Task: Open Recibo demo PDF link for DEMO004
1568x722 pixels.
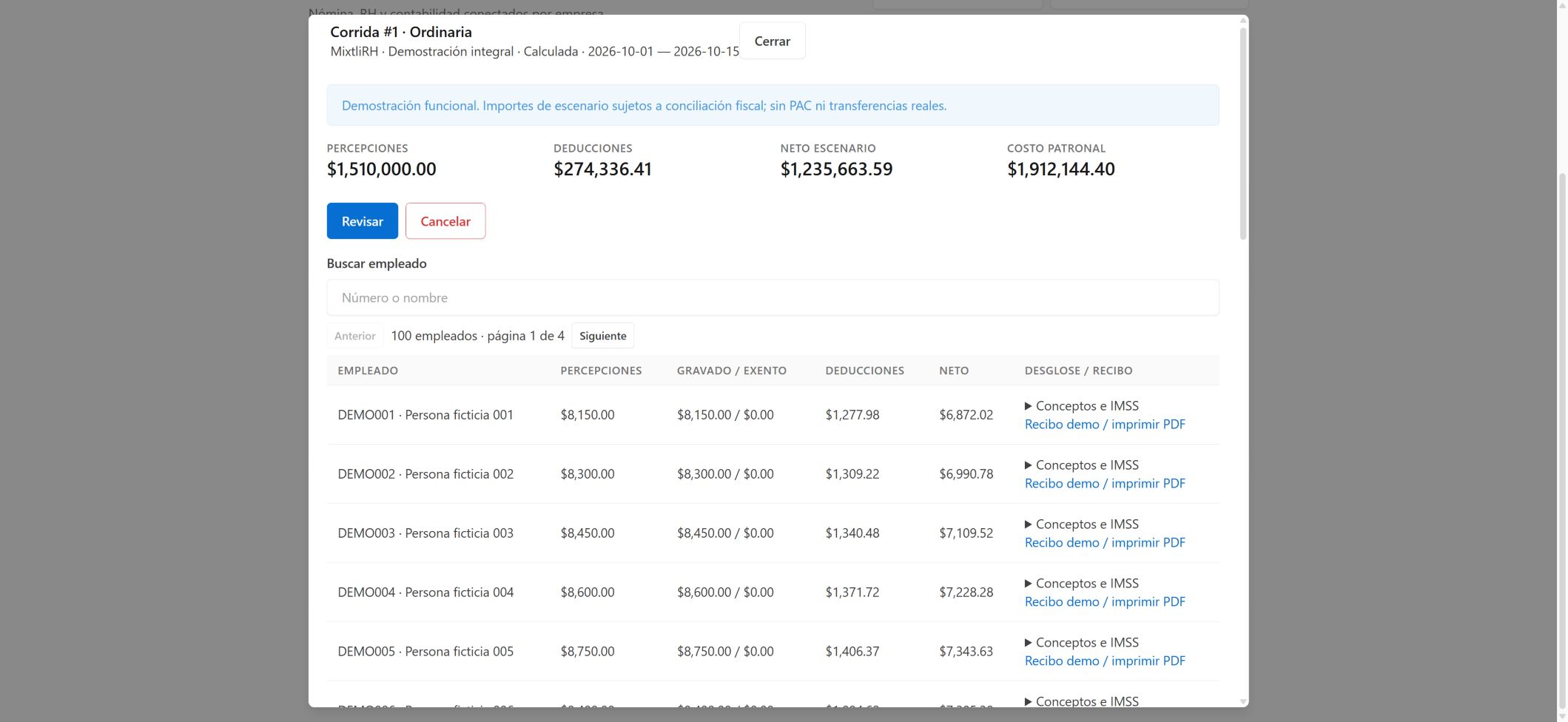Action: (1105, 602)
